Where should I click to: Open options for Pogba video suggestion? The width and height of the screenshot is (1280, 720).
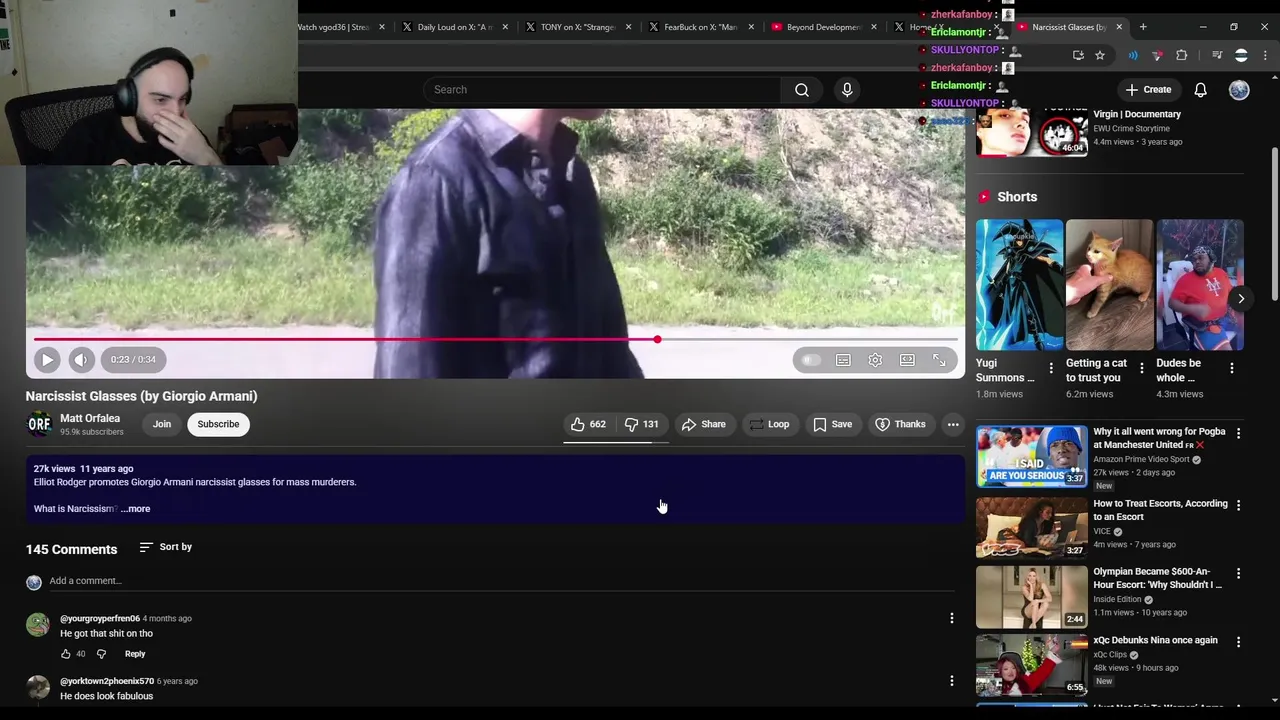click(1238, 434)
